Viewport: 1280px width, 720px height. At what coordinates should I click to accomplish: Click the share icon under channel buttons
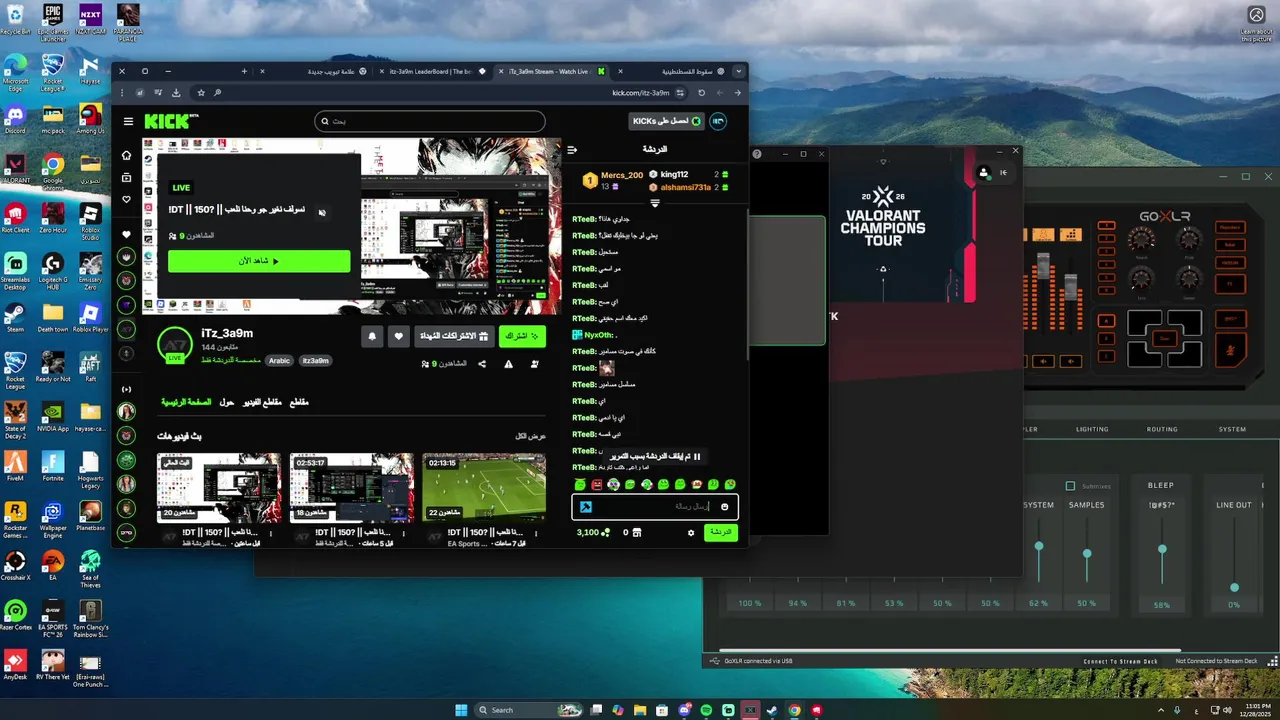pos(482,364)
